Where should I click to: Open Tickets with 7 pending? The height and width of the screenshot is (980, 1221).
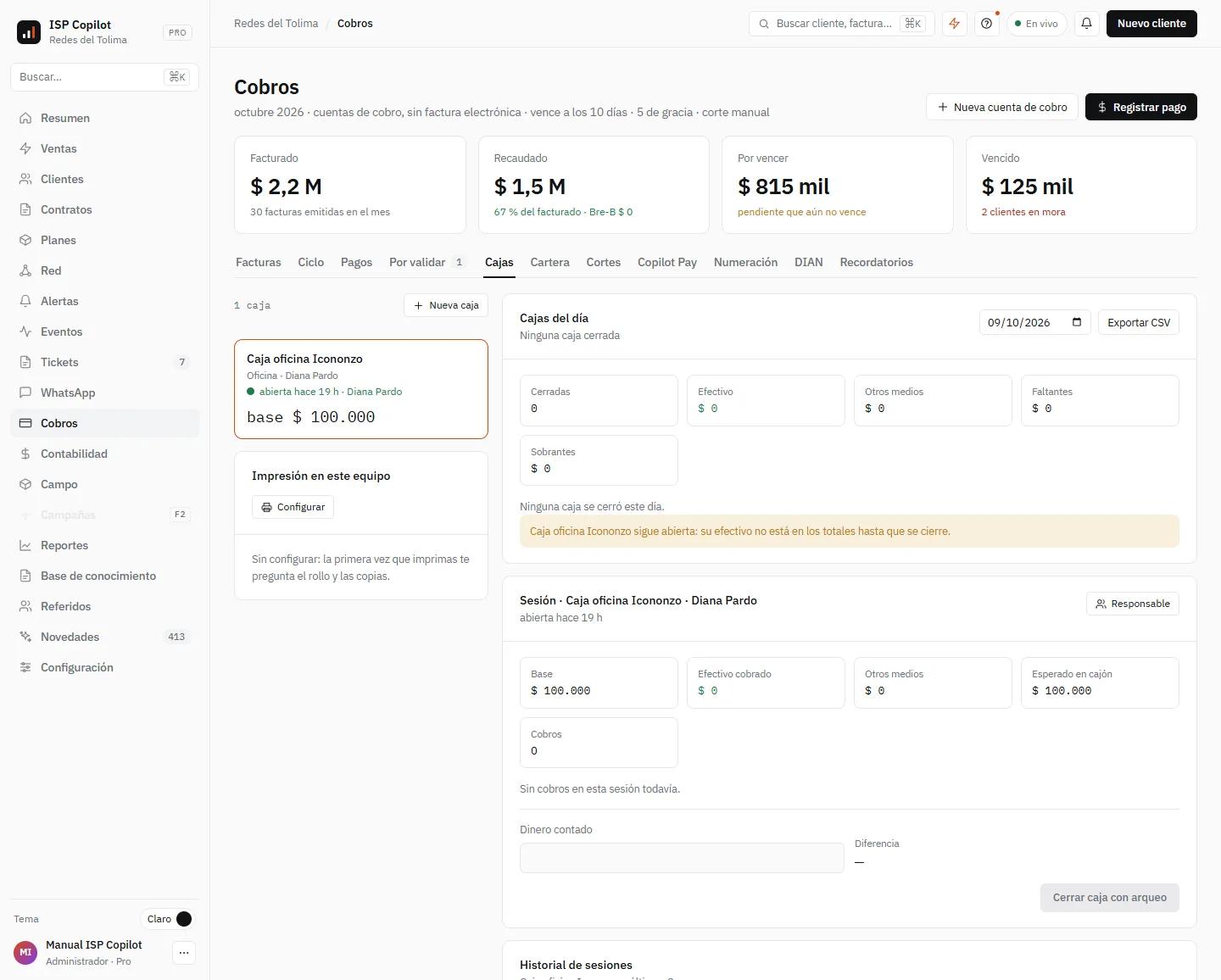click(104, 362)
